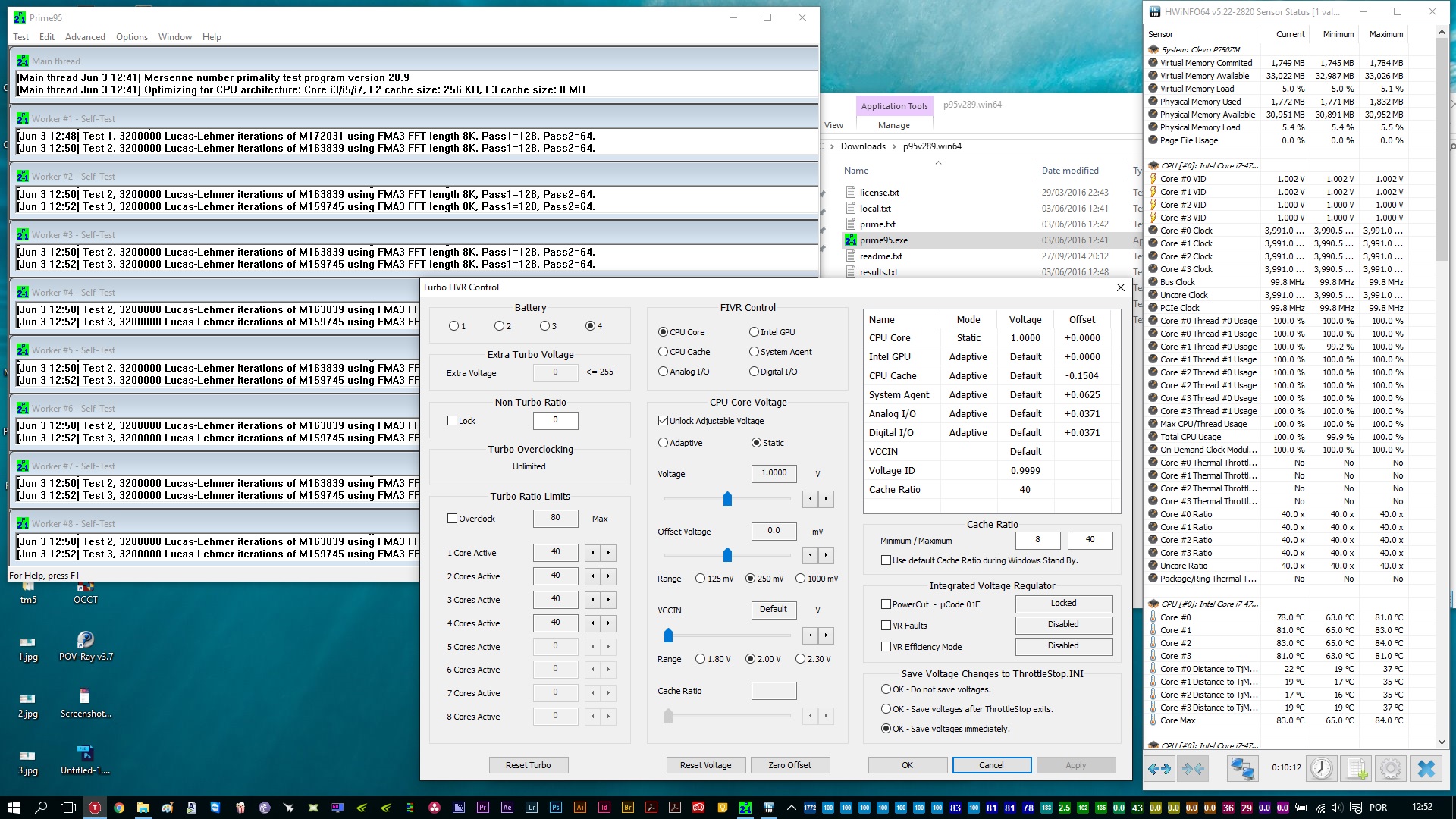Select Adaptive voltage mode

[663, 443]
